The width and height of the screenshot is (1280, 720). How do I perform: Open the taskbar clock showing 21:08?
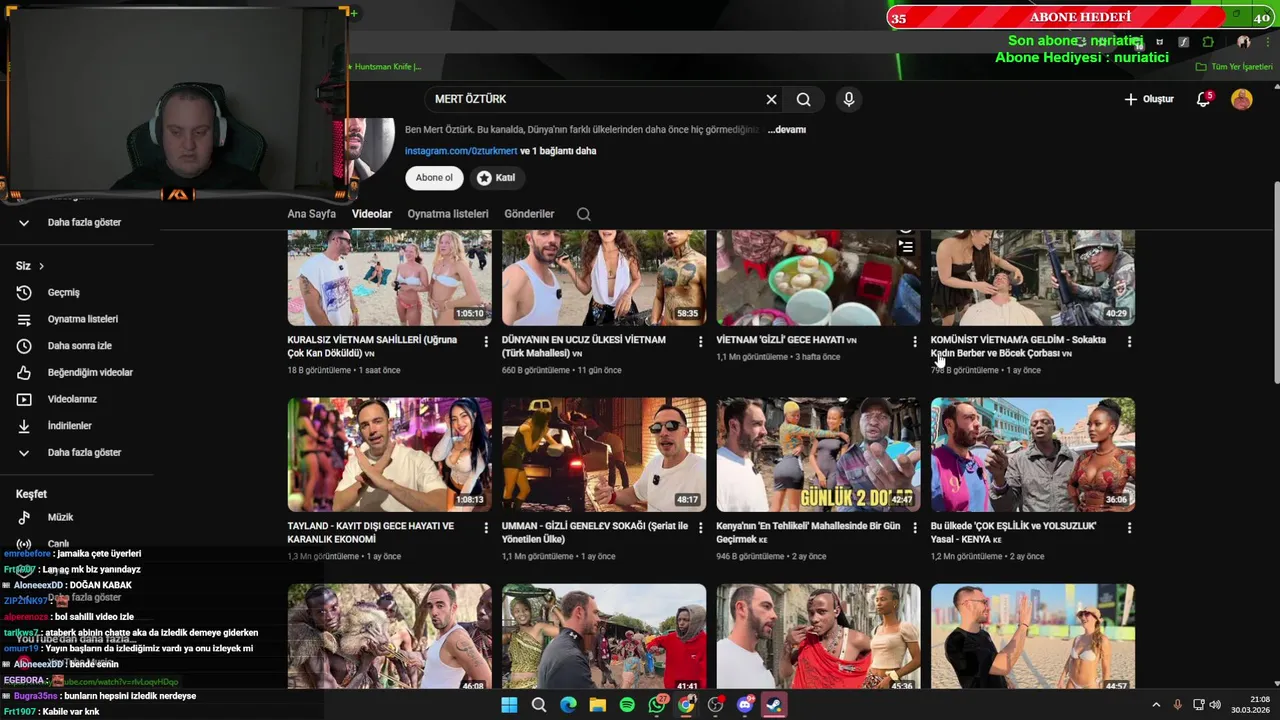click(x=1250, y=705)
